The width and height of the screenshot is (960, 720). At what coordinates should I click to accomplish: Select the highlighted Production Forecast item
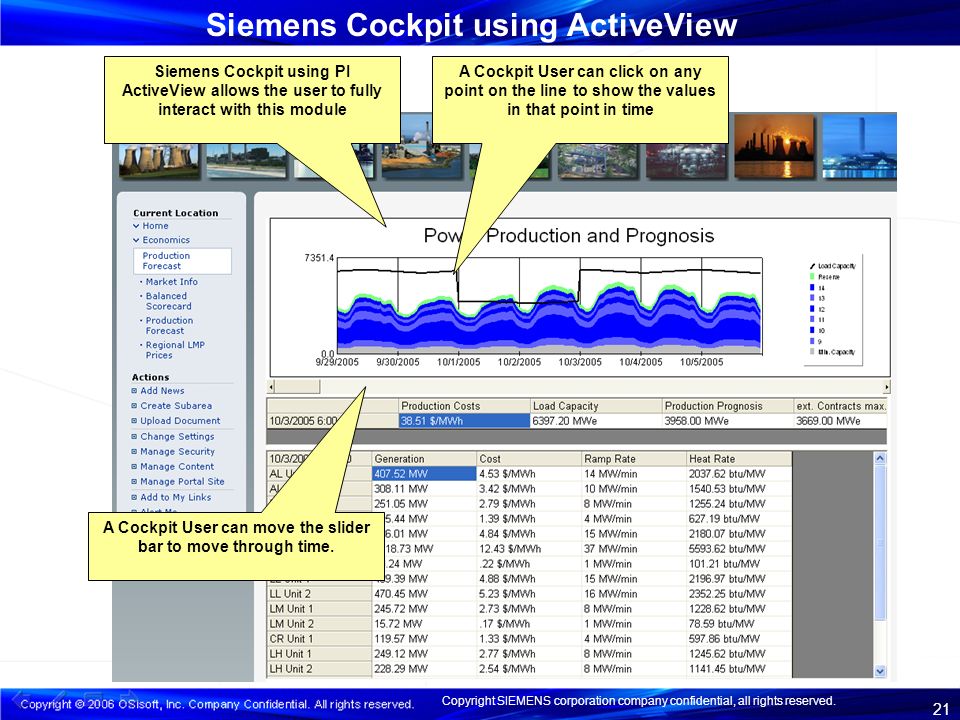(182, 261)
